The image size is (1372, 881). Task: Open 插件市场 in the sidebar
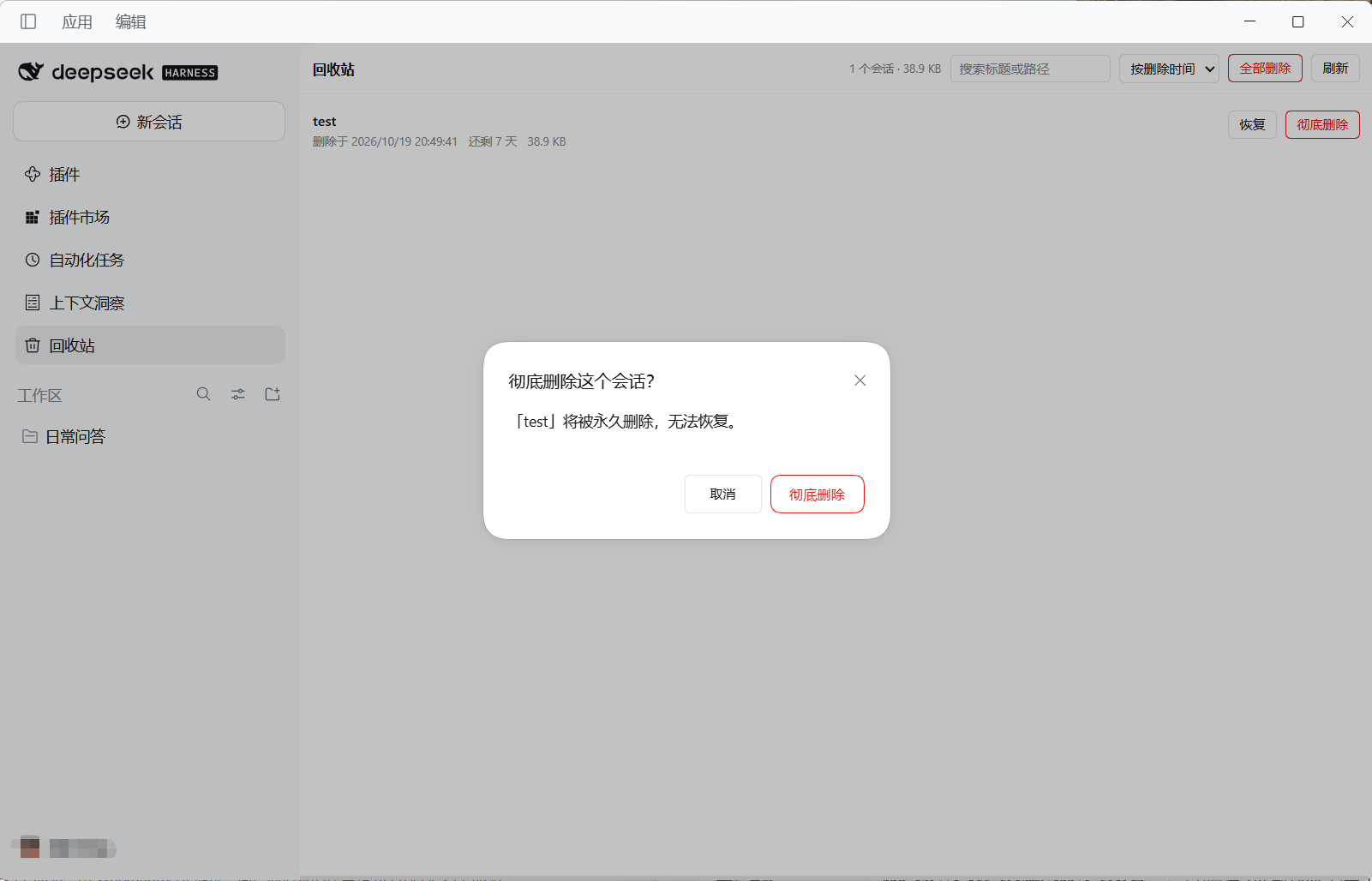(x=150, y=217)
